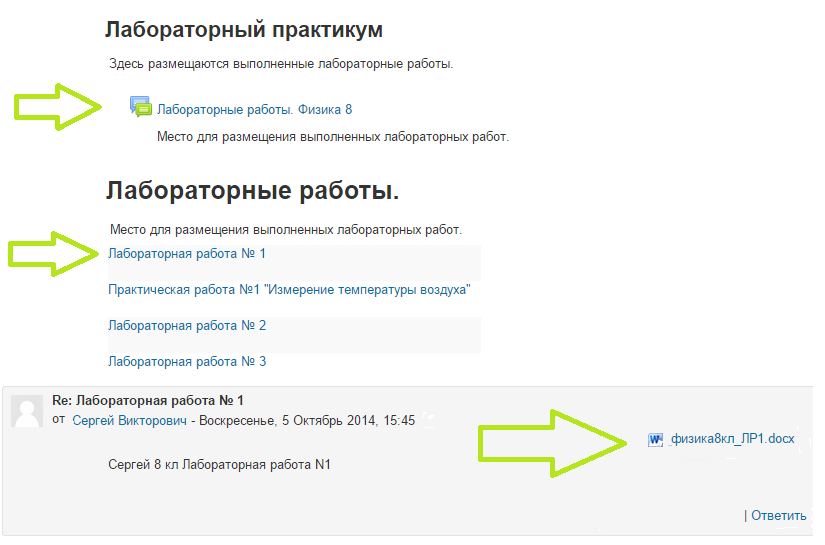825x545 pixels.
Task: Click the forum chat bubbles icon
Action: coord(140,107)
